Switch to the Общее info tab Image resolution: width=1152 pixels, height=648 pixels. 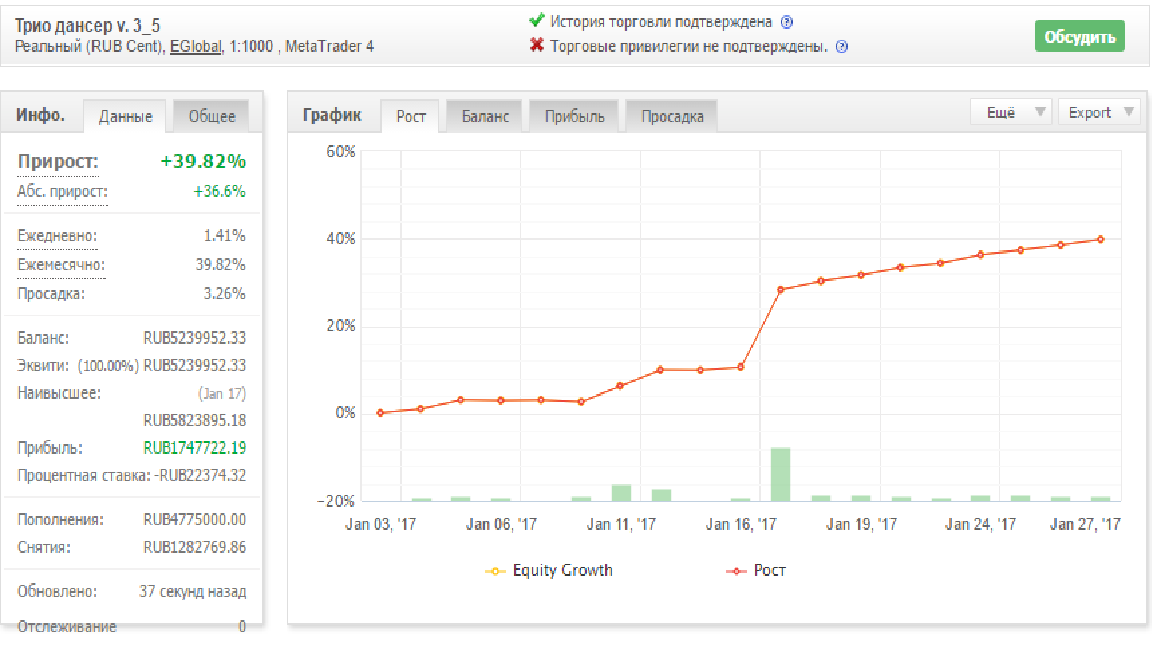coord(212,116)
